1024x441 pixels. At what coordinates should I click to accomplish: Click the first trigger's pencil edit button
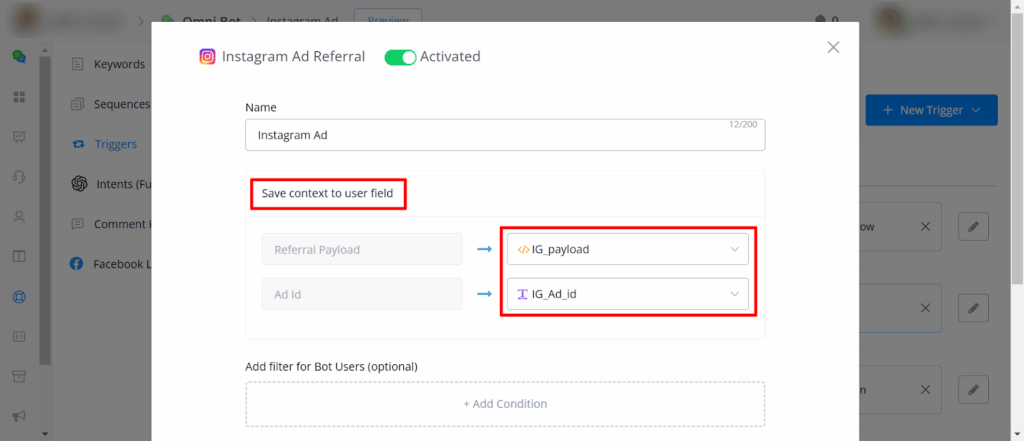(x=973, y=227)
